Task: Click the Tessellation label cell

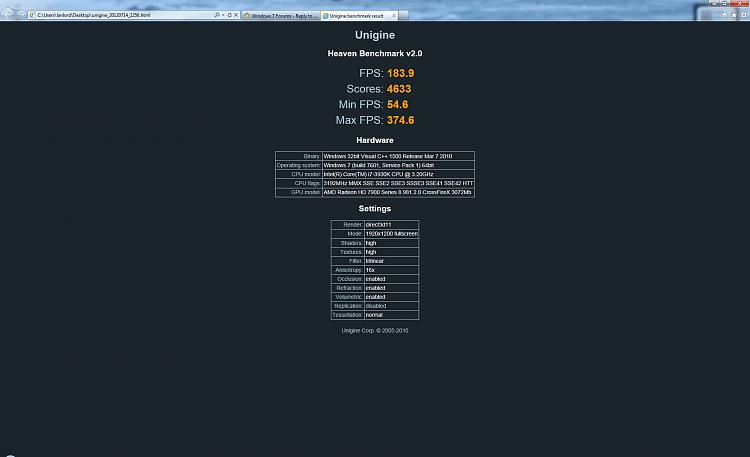Action: [347, 315]
